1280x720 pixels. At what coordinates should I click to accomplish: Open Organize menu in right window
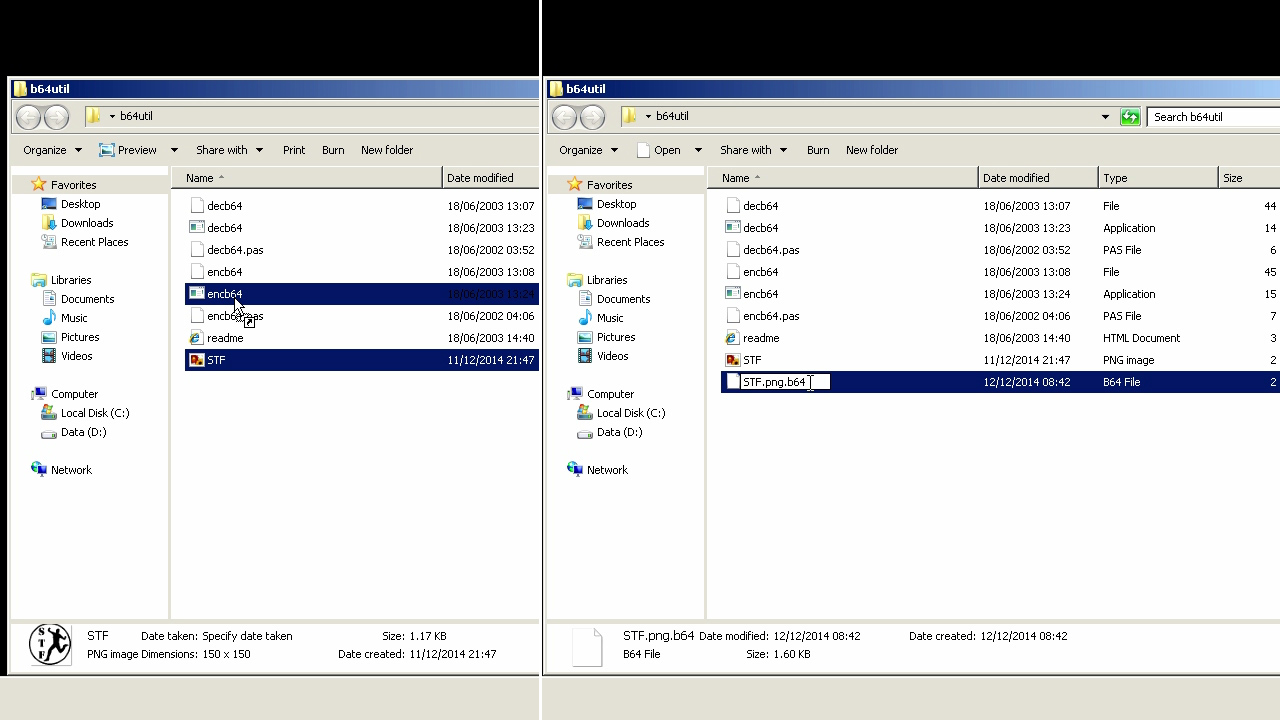click(588, 150)
